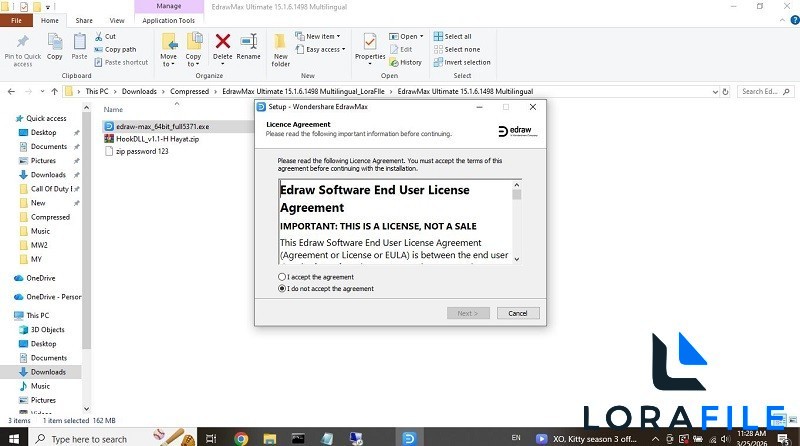Switch to the View ribbon tab
The image size is (800, 446).
pos(117,20)
